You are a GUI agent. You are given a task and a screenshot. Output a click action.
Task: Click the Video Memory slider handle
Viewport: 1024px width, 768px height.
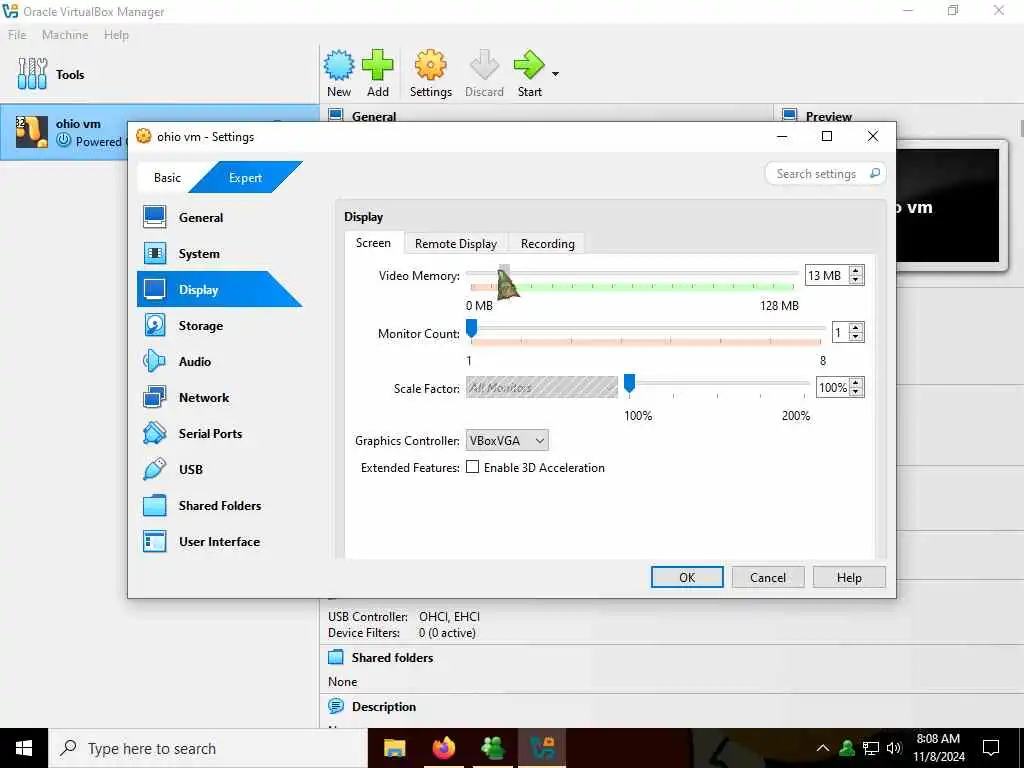(504, 274)
